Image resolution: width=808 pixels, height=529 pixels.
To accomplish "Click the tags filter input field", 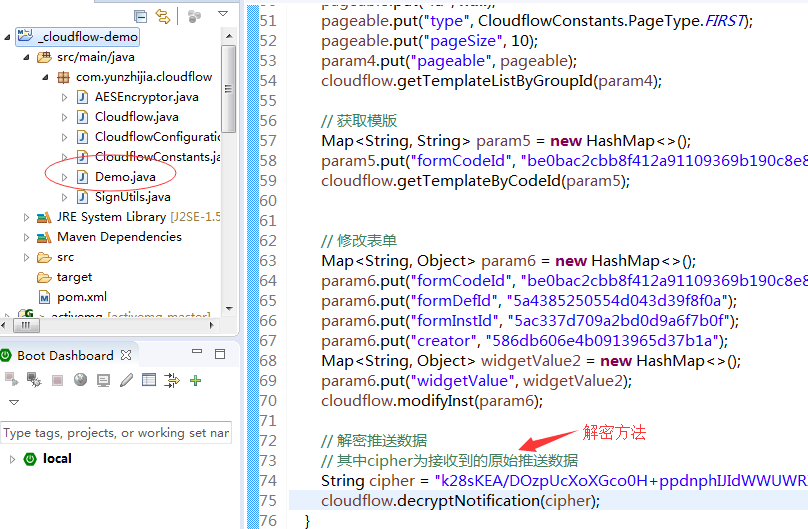I will tap(115, 433).
